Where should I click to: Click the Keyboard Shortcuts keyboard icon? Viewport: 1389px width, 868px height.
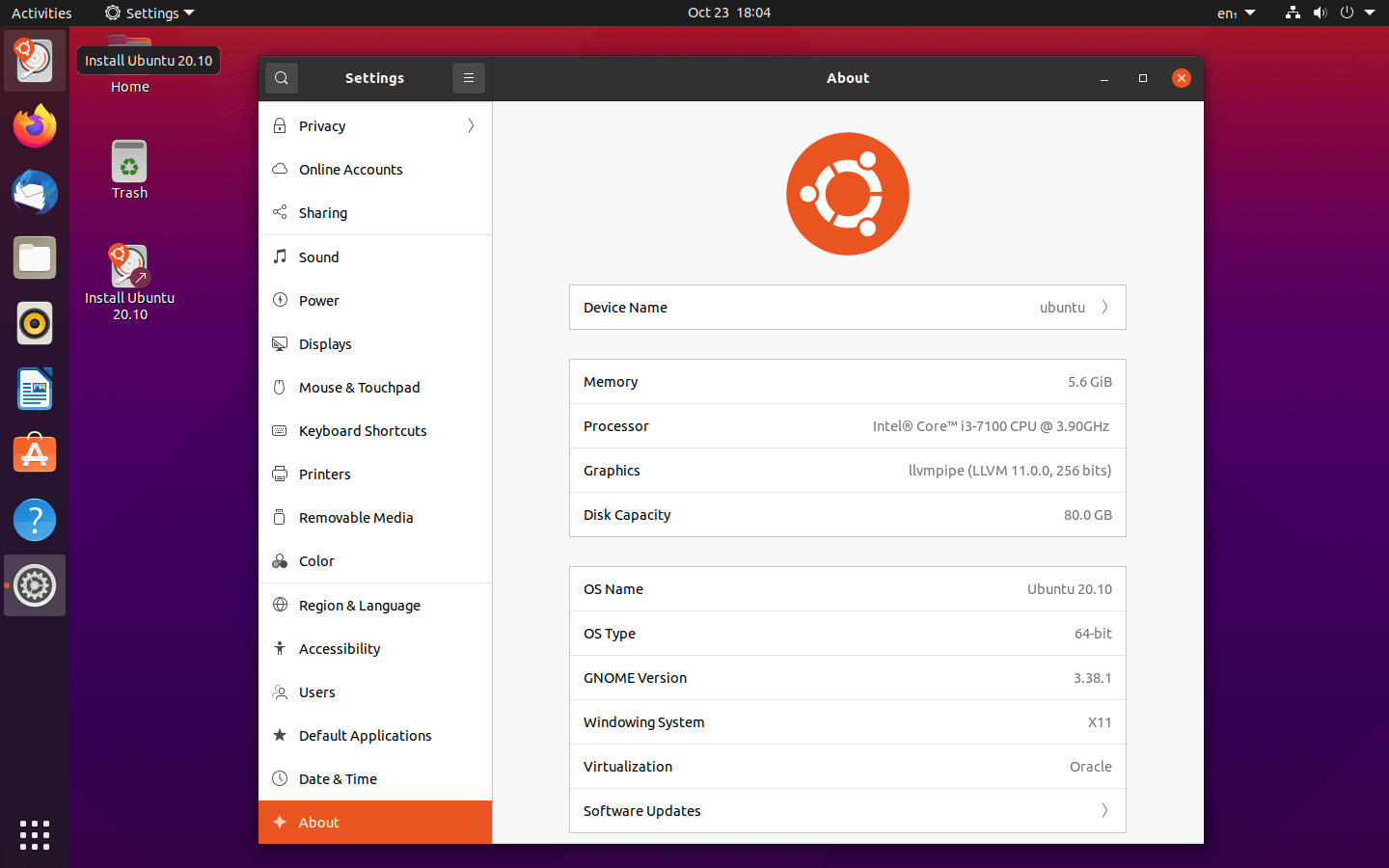[280, 430]
